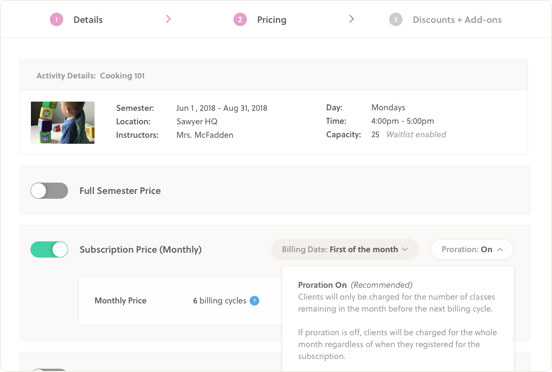
Task: Click the Mondays day value
Action: 388,107
